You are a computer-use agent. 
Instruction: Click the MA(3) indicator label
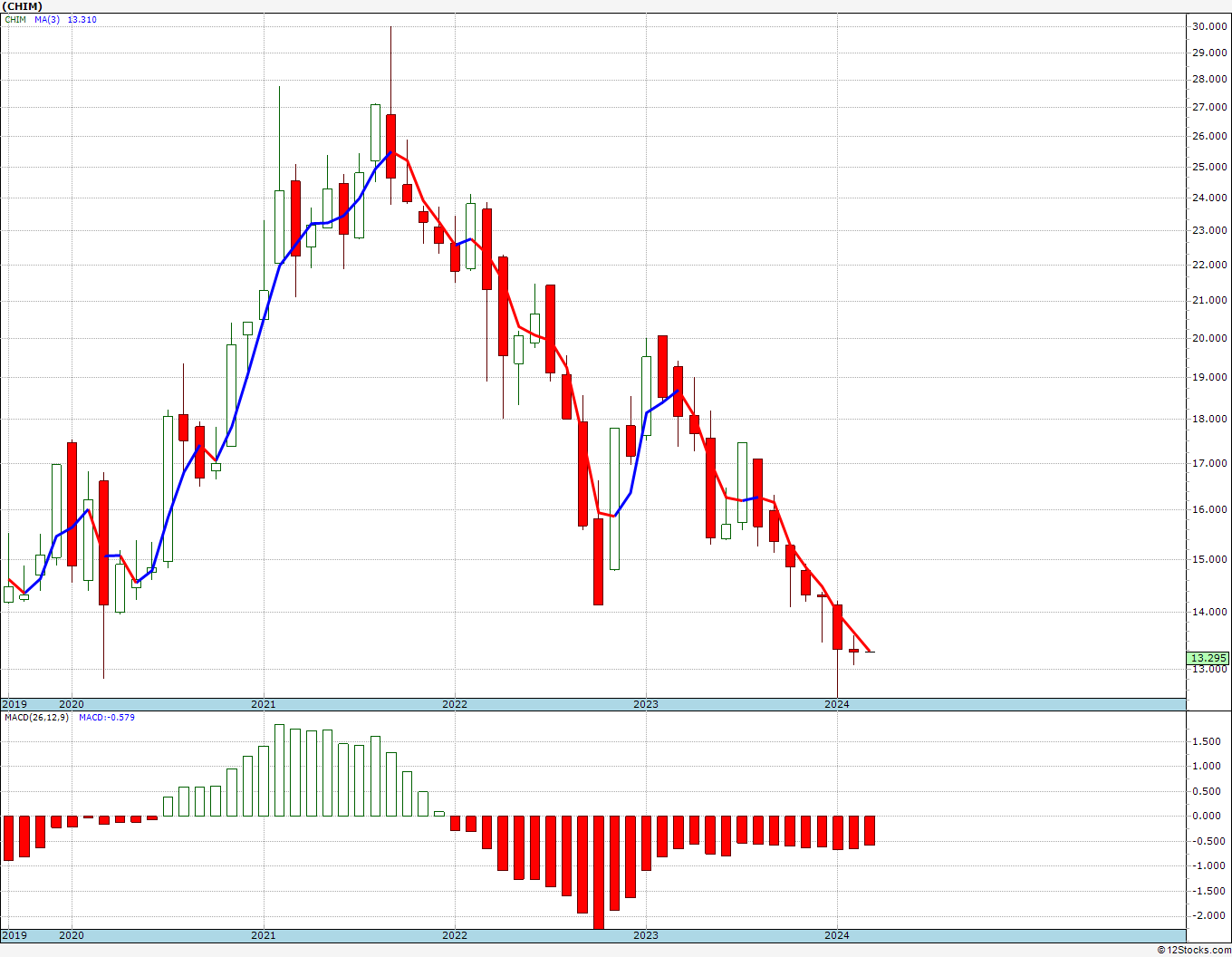point(48,20)
